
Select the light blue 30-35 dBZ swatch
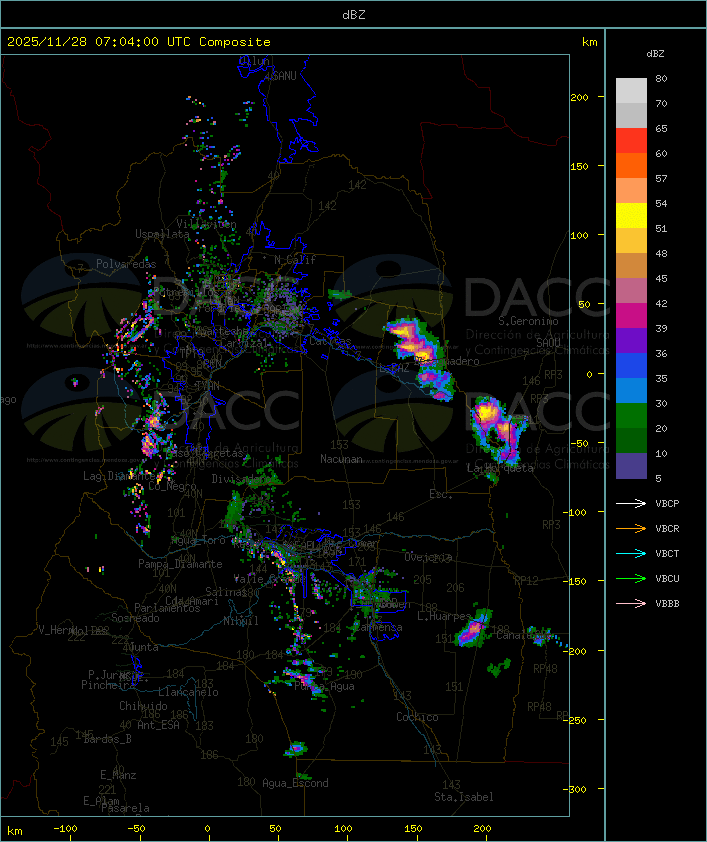[x=631, y=390]
